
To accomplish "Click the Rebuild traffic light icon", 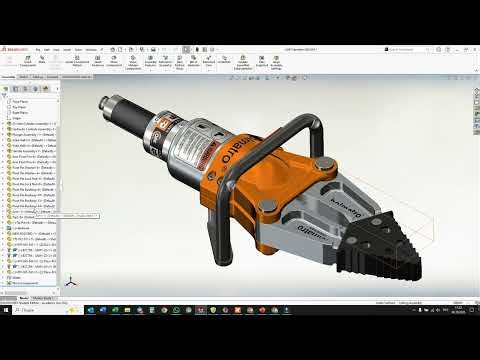I will coord(197,49).
